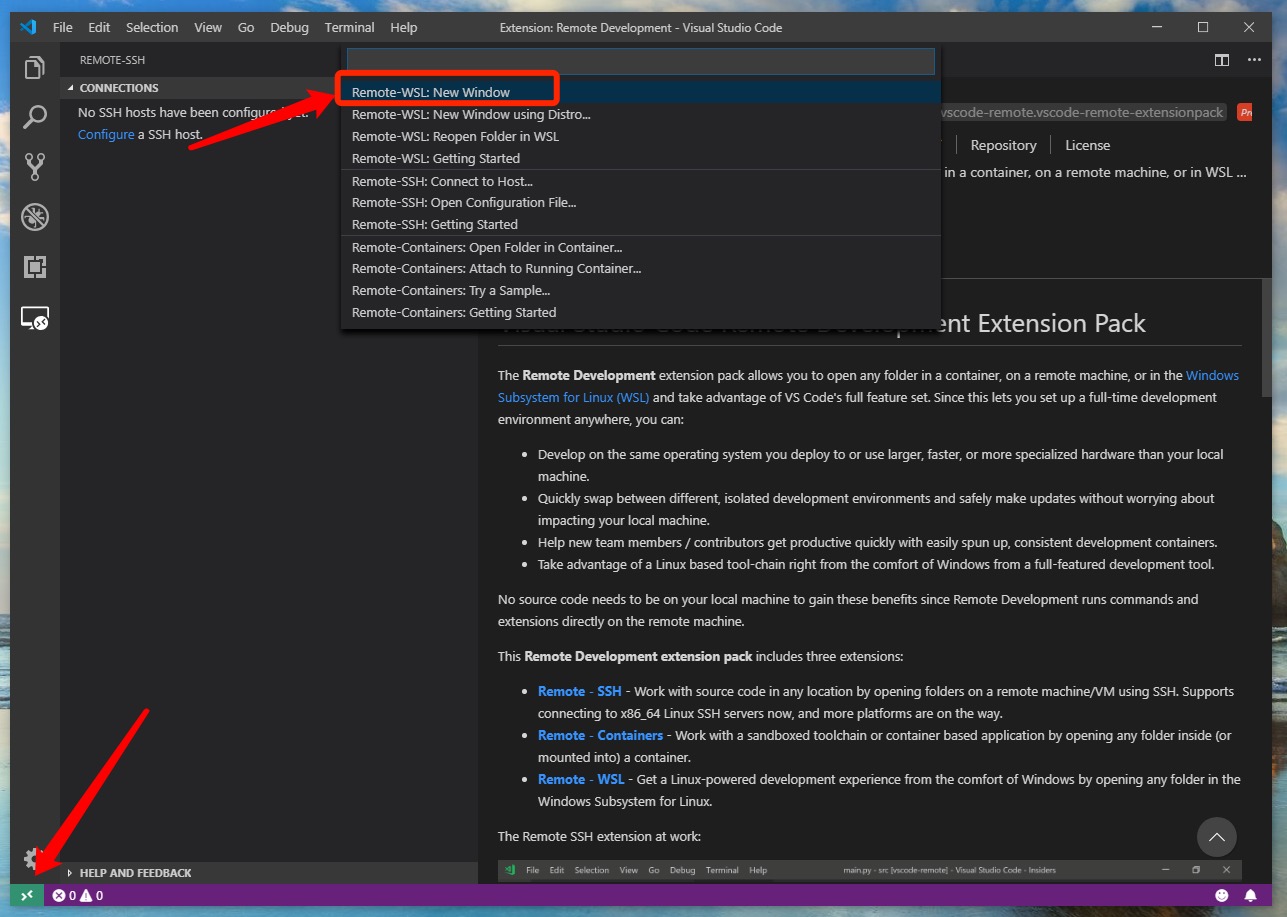Open the Debug menu
1287x917 pixels.
(x=290, y=27)
